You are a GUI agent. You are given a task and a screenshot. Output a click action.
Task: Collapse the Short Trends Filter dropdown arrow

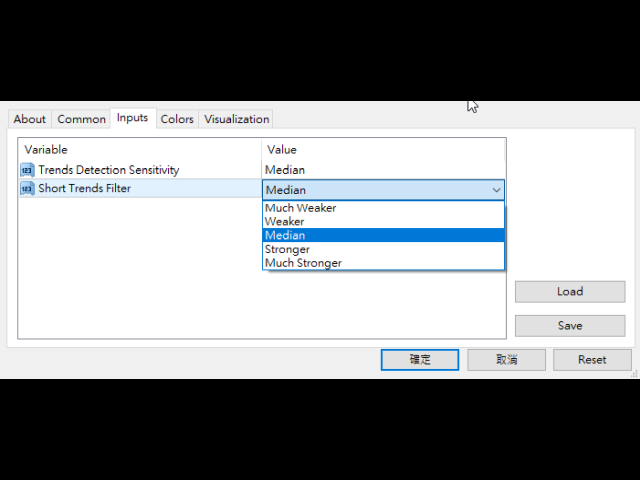click(x=496, y=190)
